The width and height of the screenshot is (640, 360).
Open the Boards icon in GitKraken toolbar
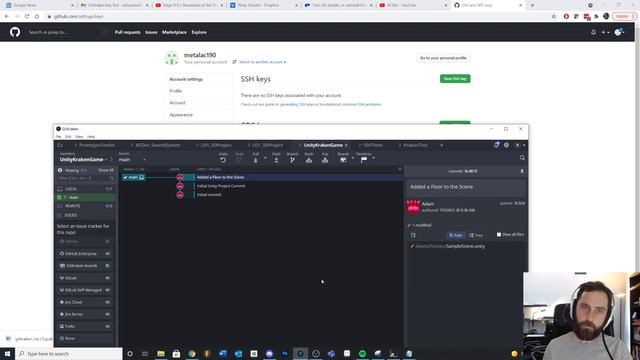click(343, 160)
